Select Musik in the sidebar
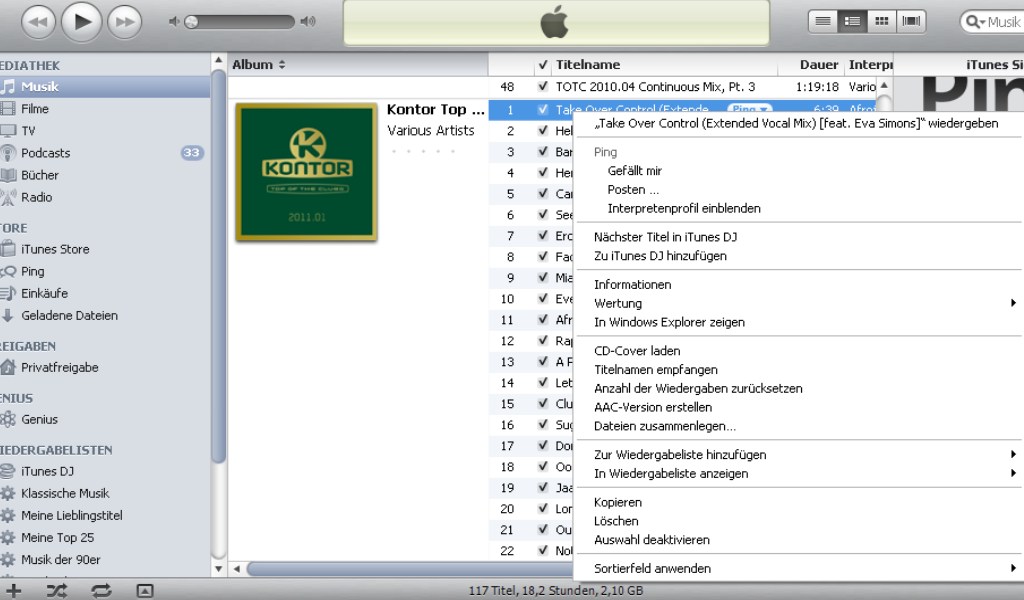Image resolution: width=1024 pixels, height=600 pixels. pos(104,87)
